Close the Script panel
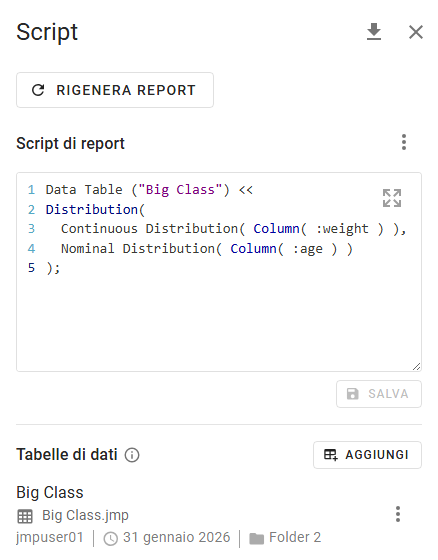438x560 pixels. (415, 32)
